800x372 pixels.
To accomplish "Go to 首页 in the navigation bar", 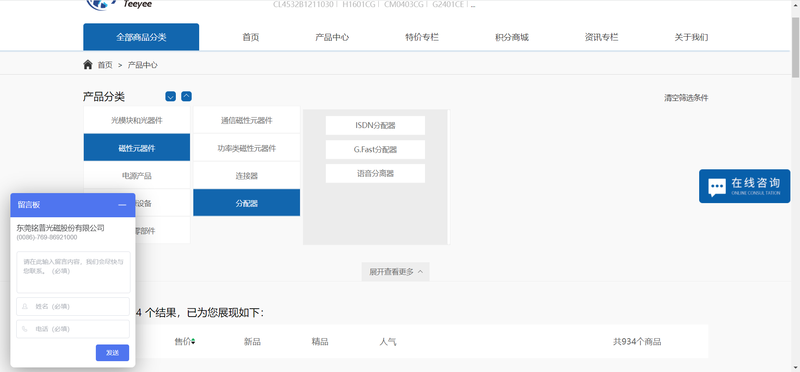I will click(251, 37).
